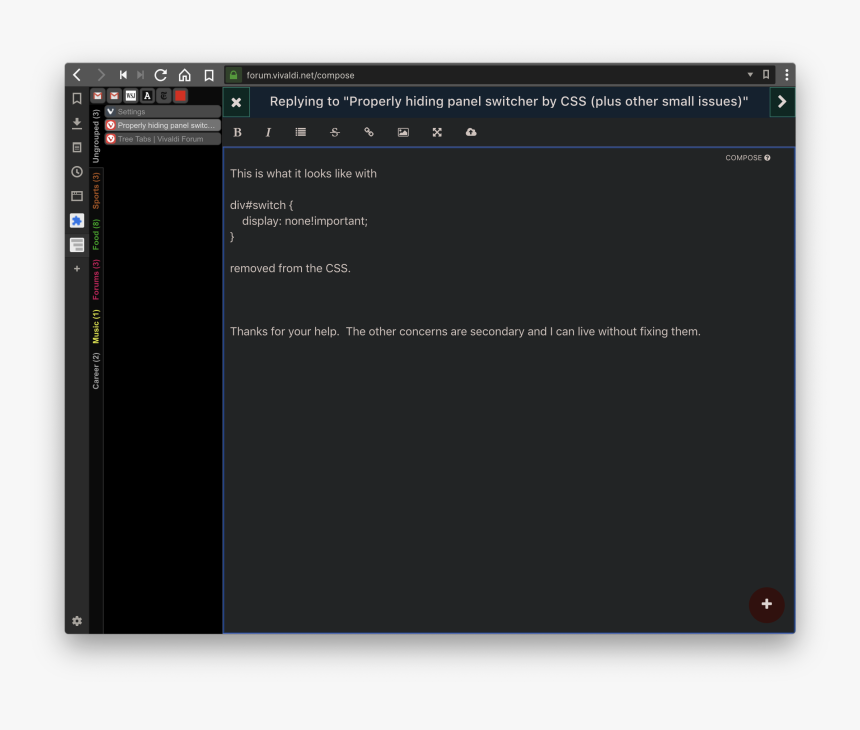Click the 'div#switch {' line
The width and height of the screenshot is (860, 730).
click(262, 205)
